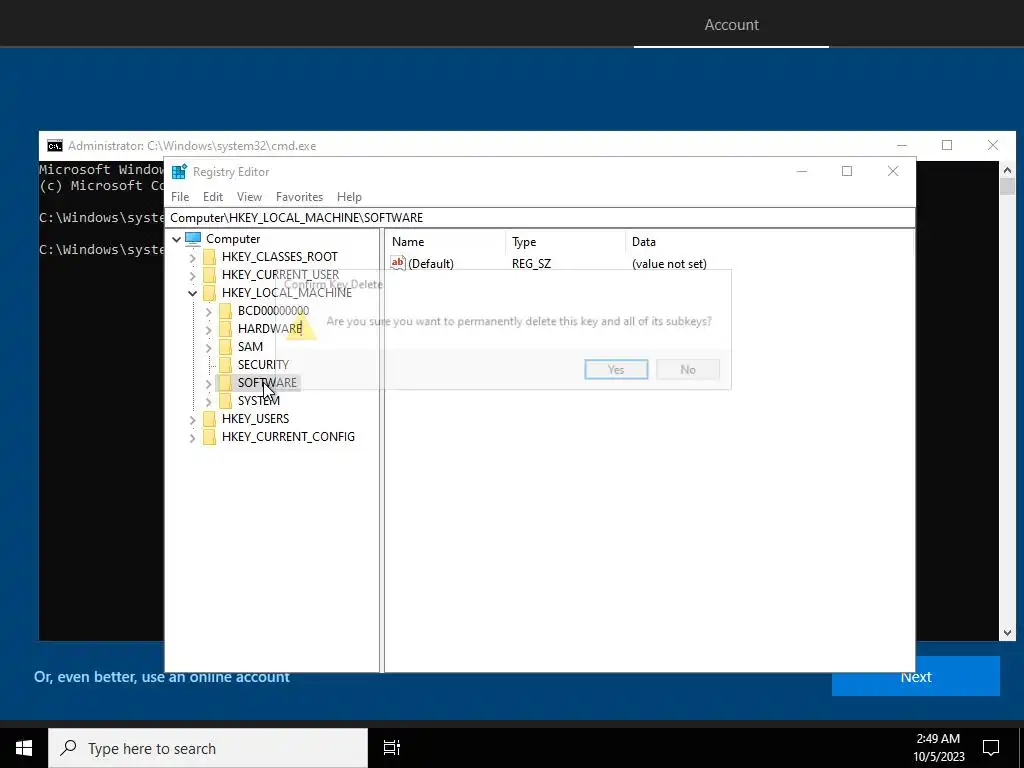Click the cmd.exe window title icon
The height and width of the screenshot is (768, 1024).
(55, 146)
